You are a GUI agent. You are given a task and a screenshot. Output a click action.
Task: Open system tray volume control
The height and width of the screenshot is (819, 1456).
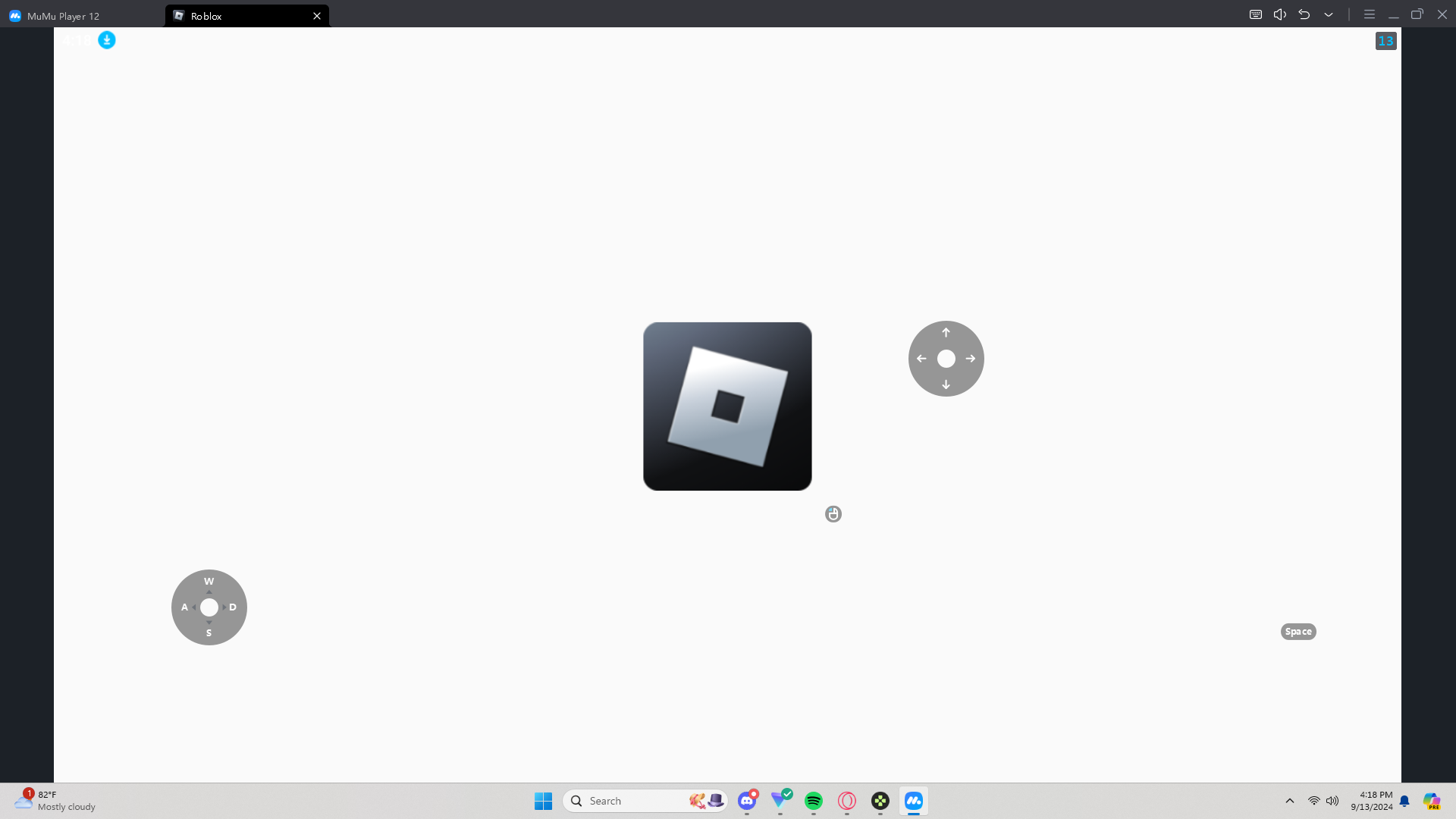(x=1332, y=801)
